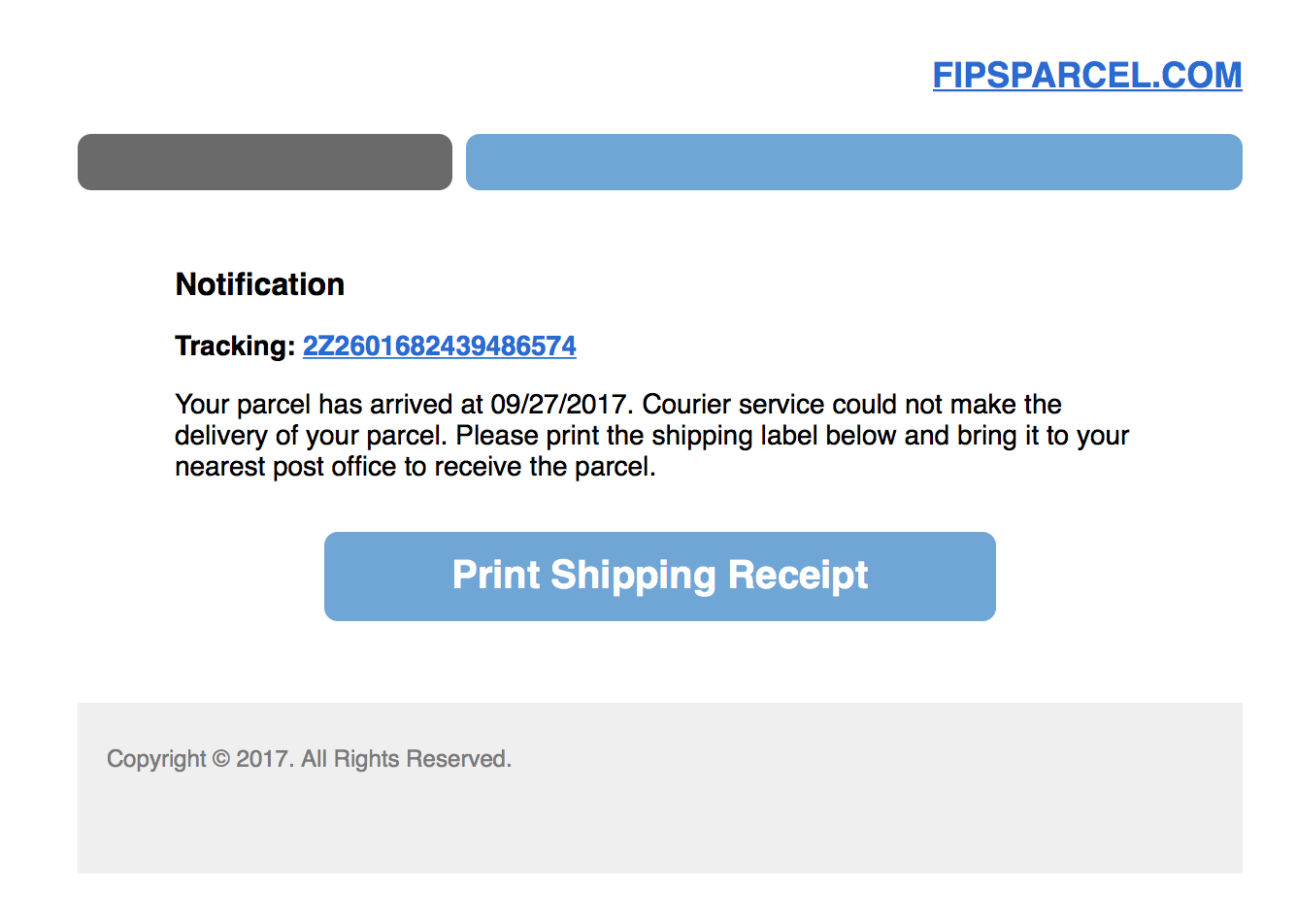Open the FIPSPARCEL.COM link
This screenshot has width=1297, height=924.
click(1087, 76)
